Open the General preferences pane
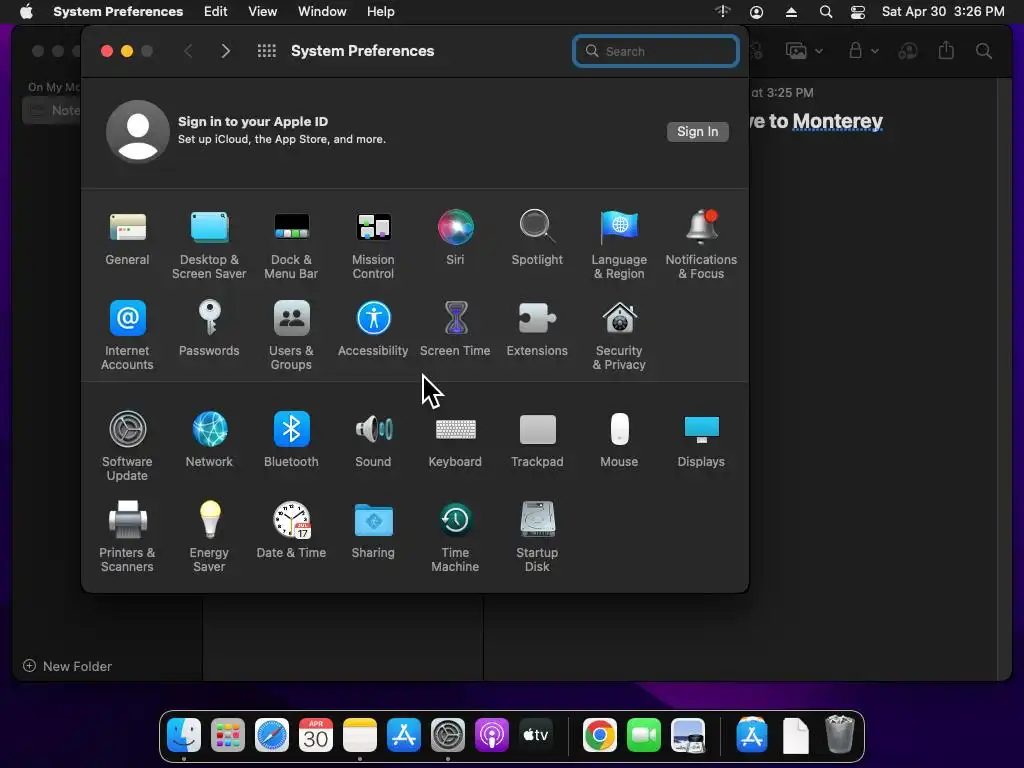 tap(127, 238)
